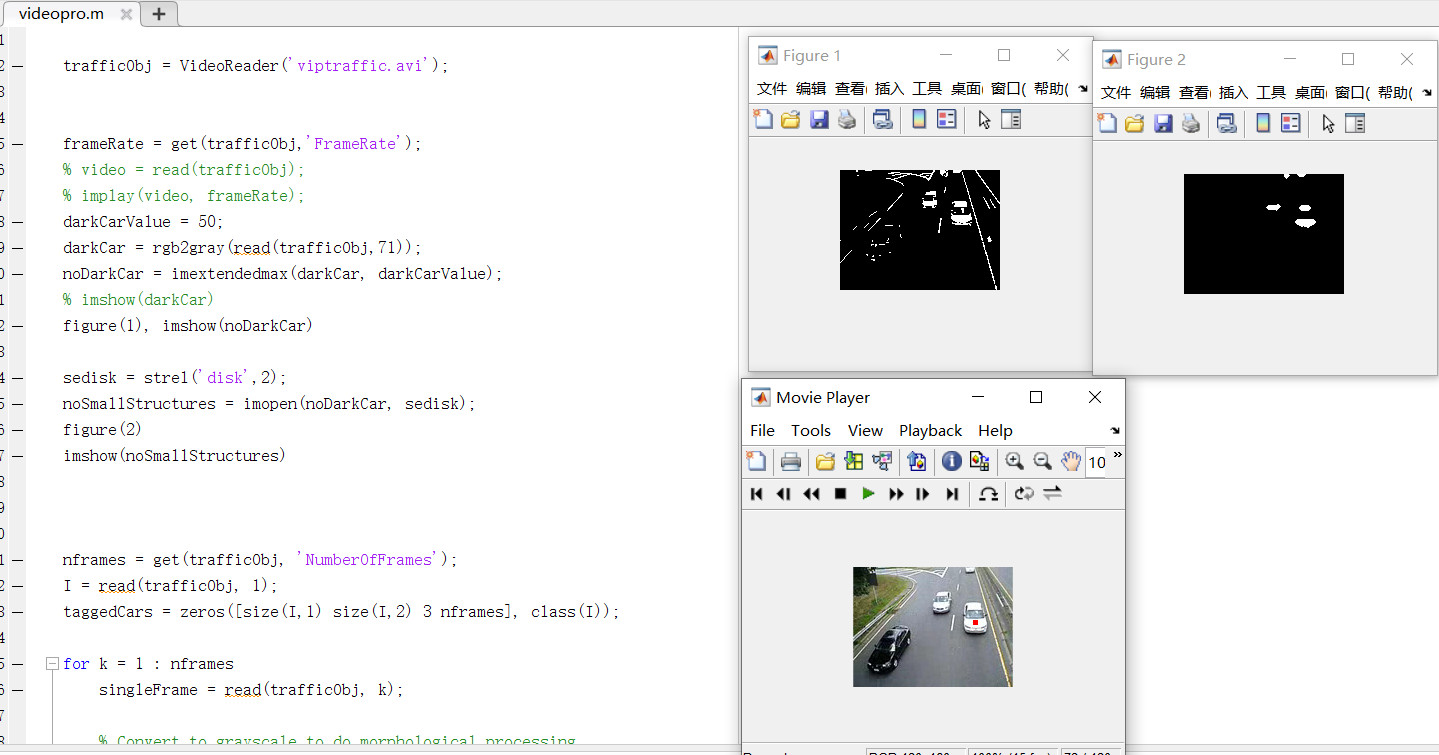Viewport: 1439px width, 755px height.
Task: Click green Play button in Movie Player
Action: point(868,494)
